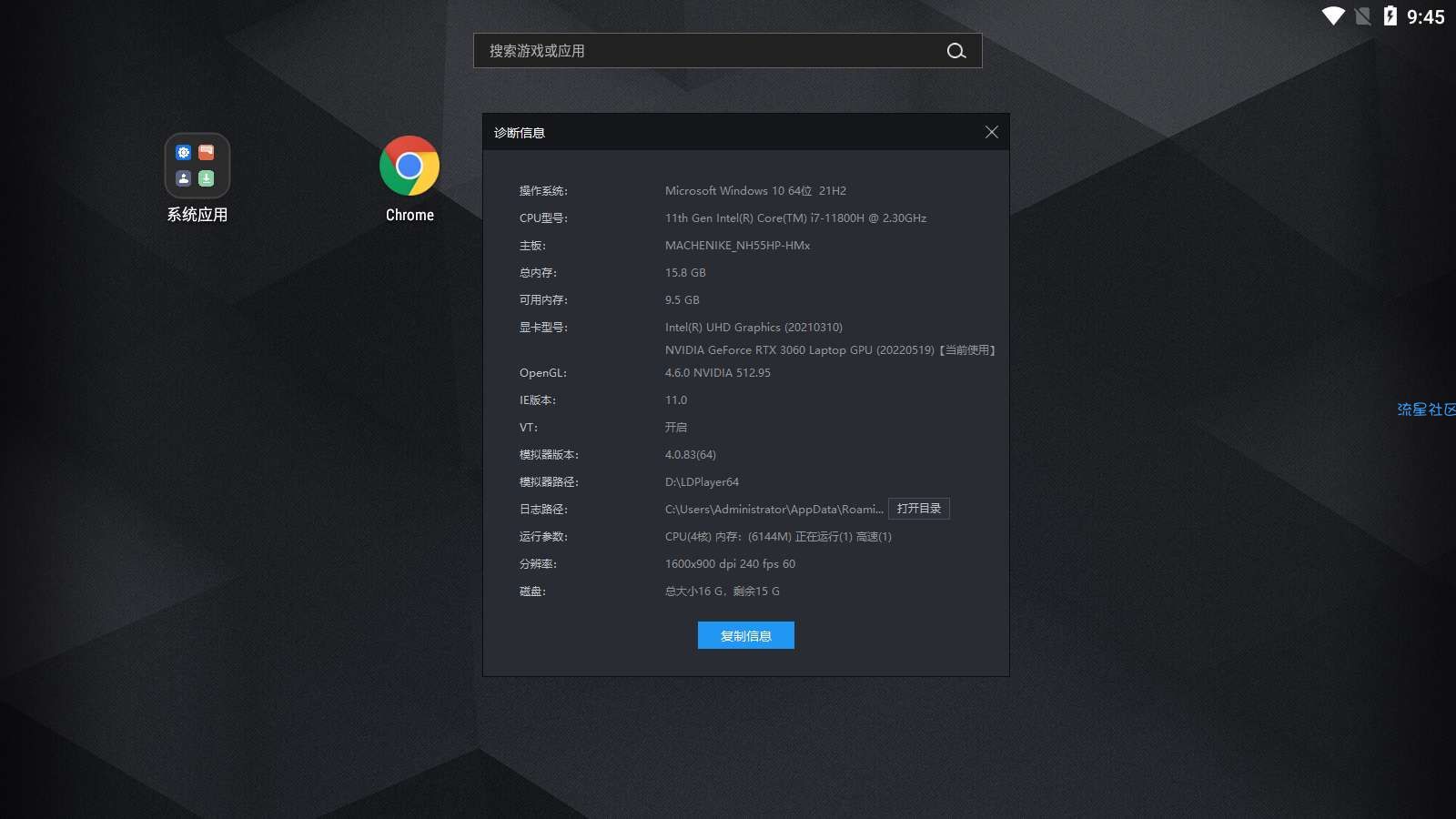This screenshot has width=1456, height=819.
Task: Click the NVIDIA GeForce RTX 3060 entry
Action: tap(830, 350)
